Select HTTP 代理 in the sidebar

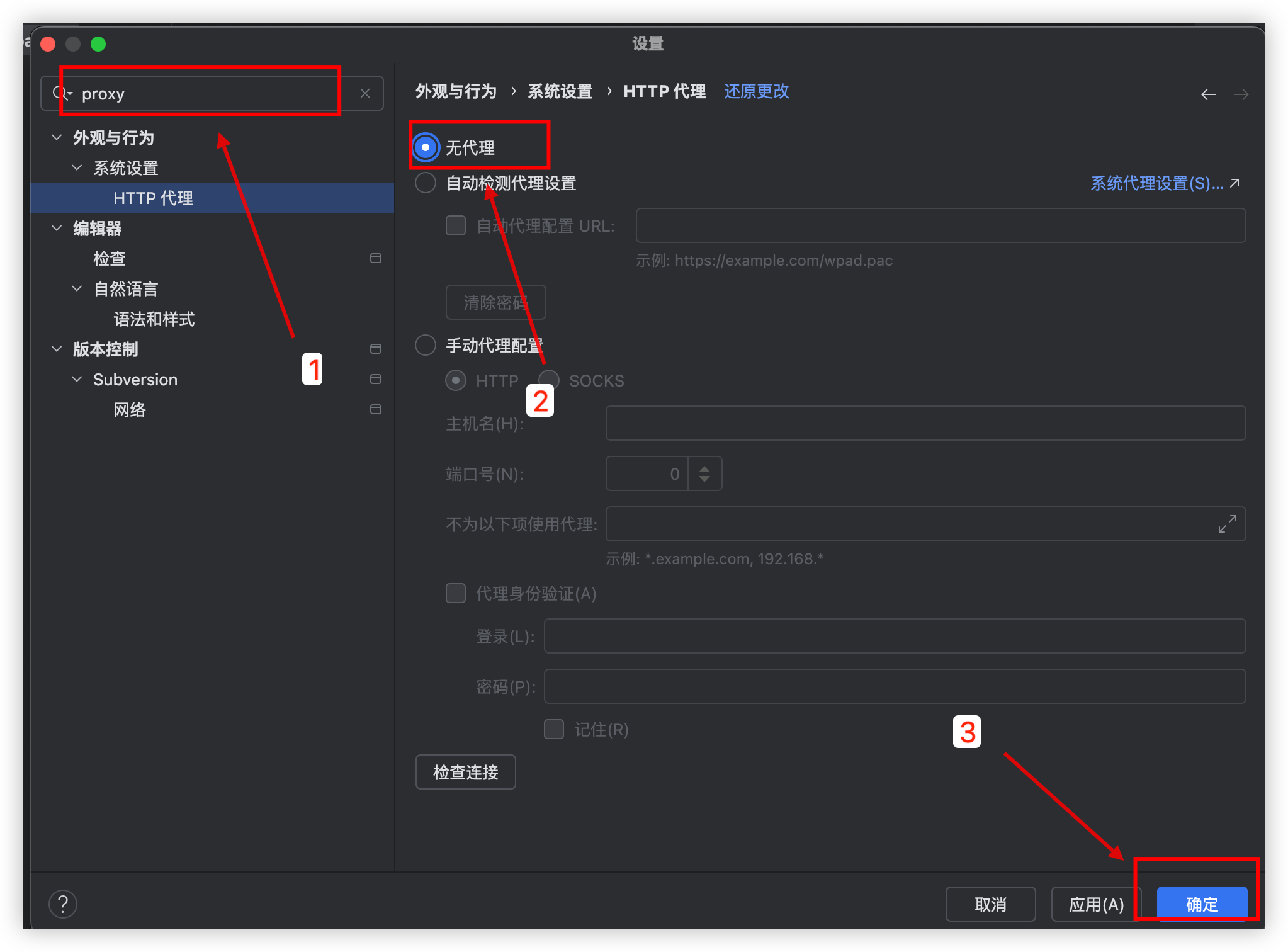(153, 198)
